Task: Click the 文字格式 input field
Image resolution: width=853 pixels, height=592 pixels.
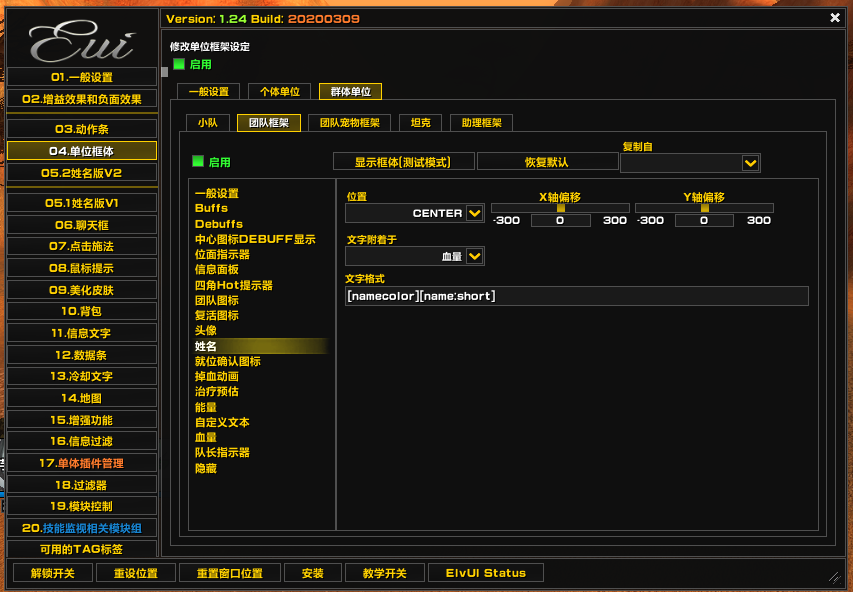Action: click(576, 296)
